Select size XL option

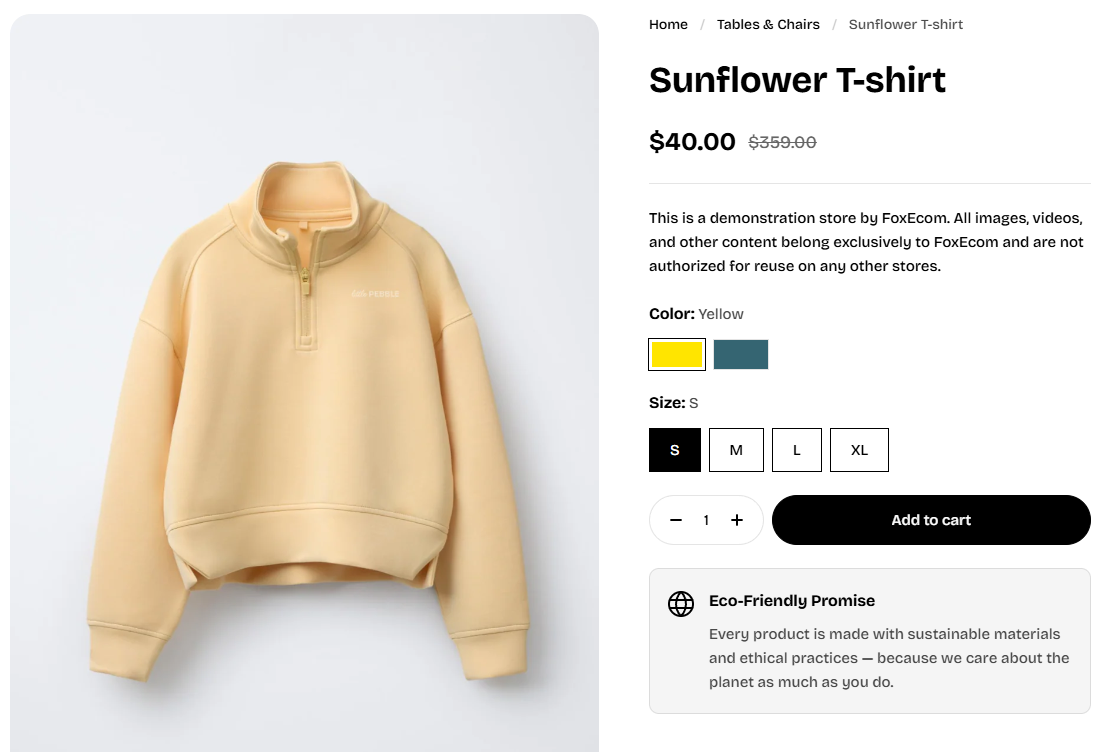859,450
